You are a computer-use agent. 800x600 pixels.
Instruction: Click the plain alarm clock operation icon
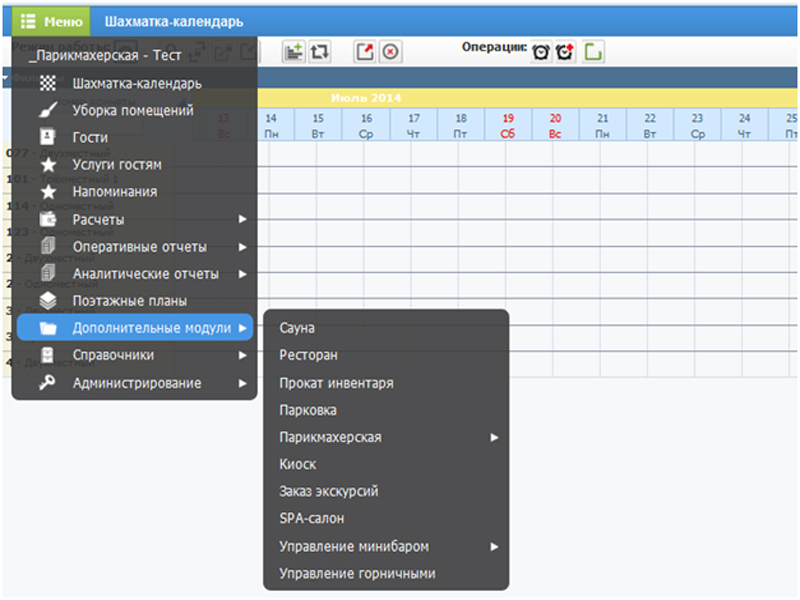tap(540, 52)
